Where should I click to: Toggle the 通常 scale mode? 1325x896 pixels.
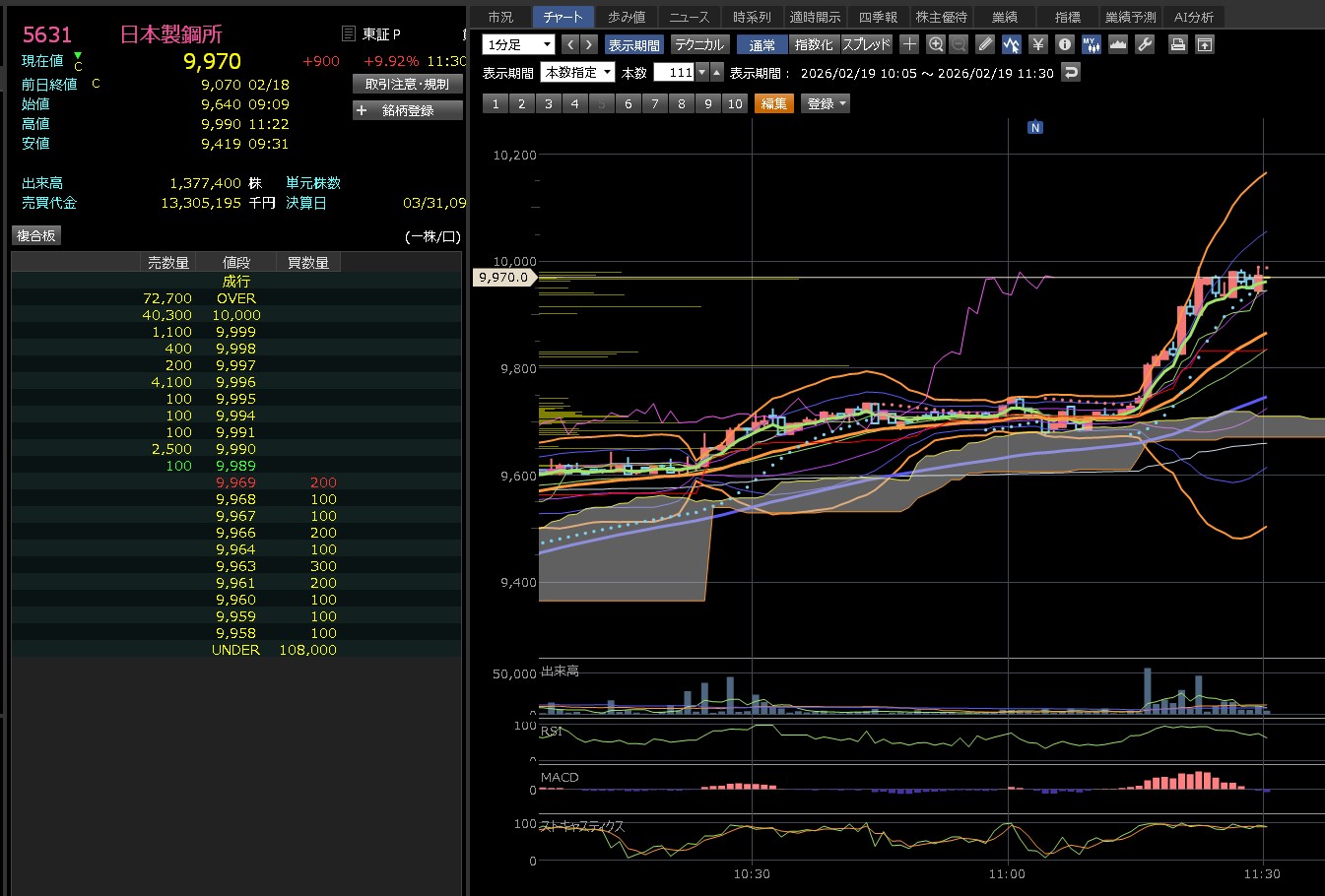[x=762, y=45]
